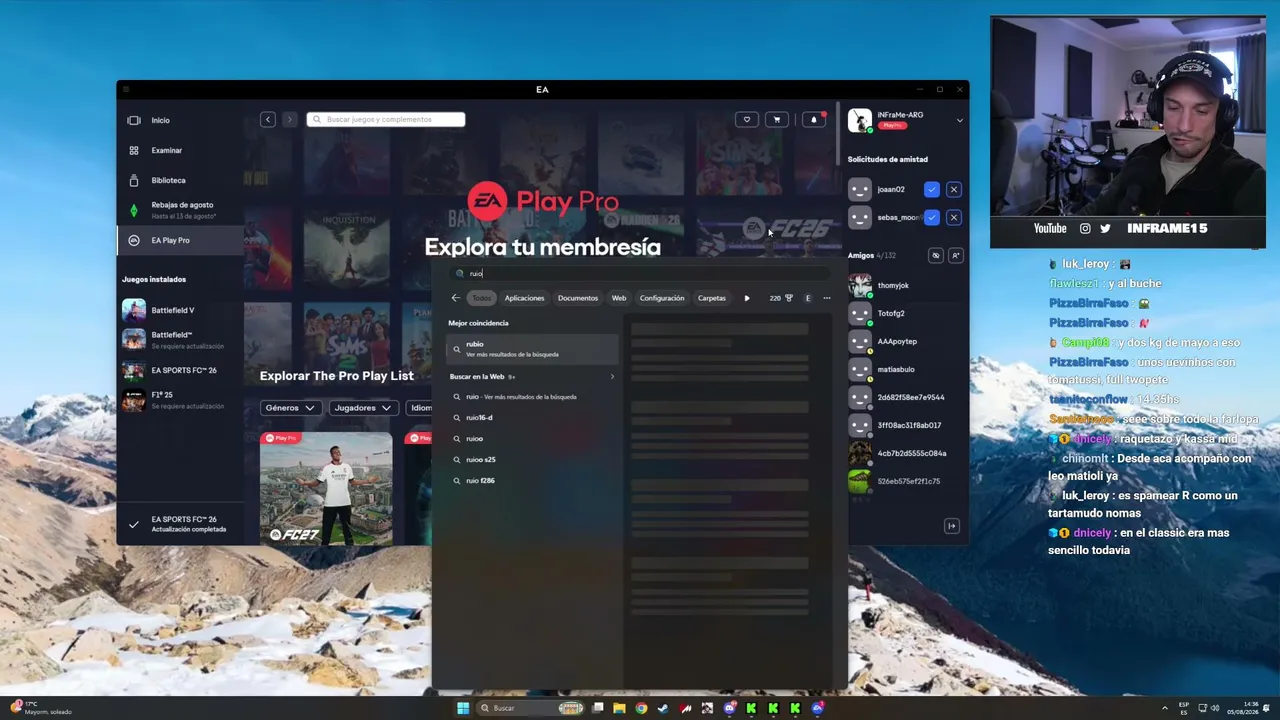The height and width of the screenshot is (720, 1280).
Task: Open the EA wishlist heart icon
Action: tap(747, 119)
